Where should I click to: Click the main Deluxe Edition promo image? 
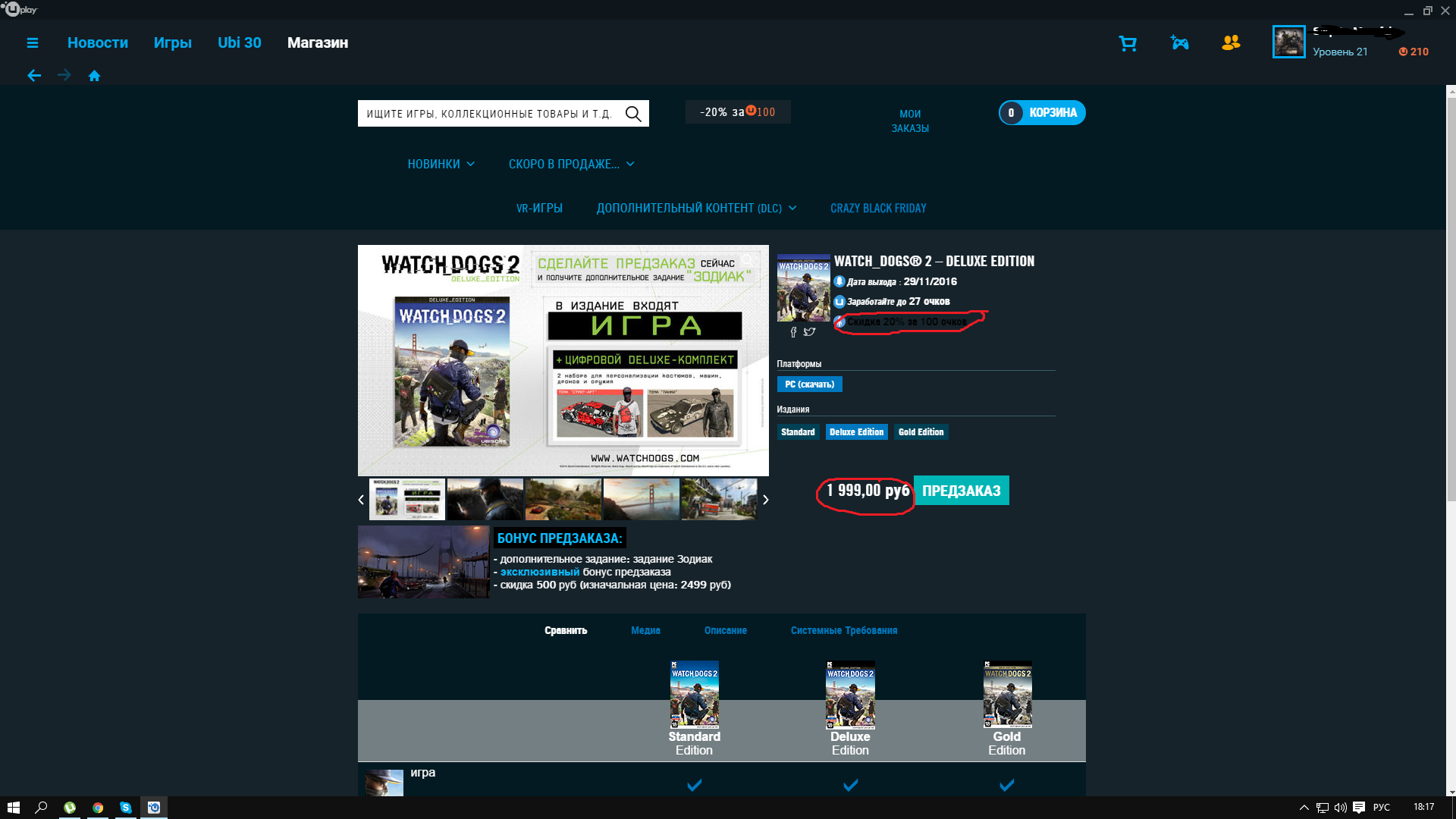(x=563, y=360)
